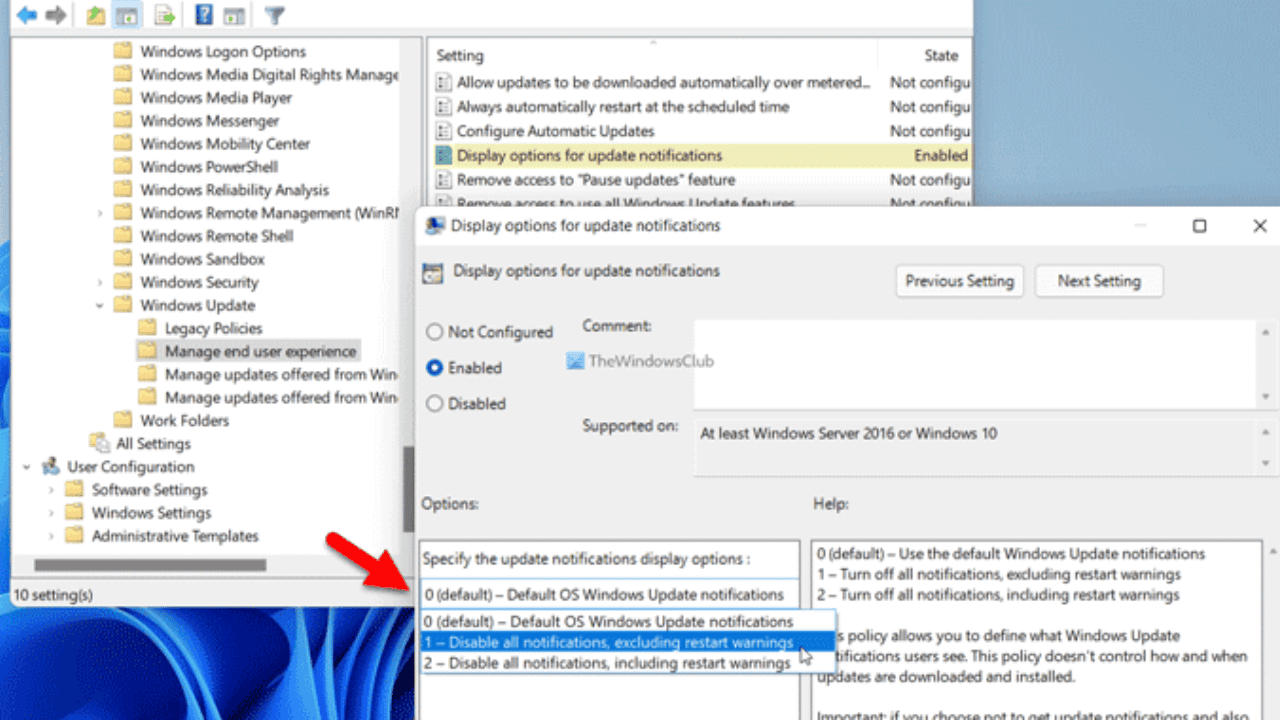1280x720 pixels.
Task: Click the console tree's horizontal scrollbar thumb
Action: tap(150, 565)
